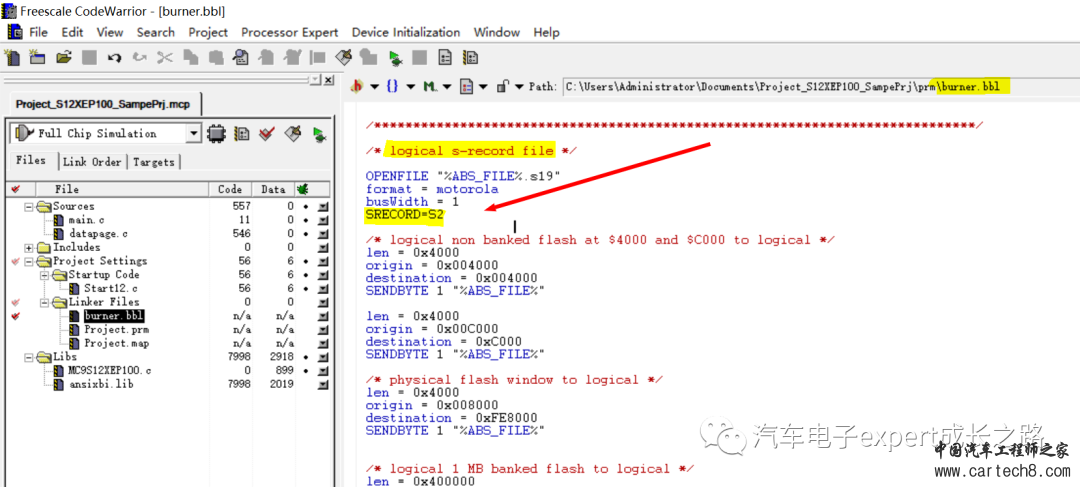Switch to the Link Order tab
This screenshot has height=487, width=1080.
92,162
